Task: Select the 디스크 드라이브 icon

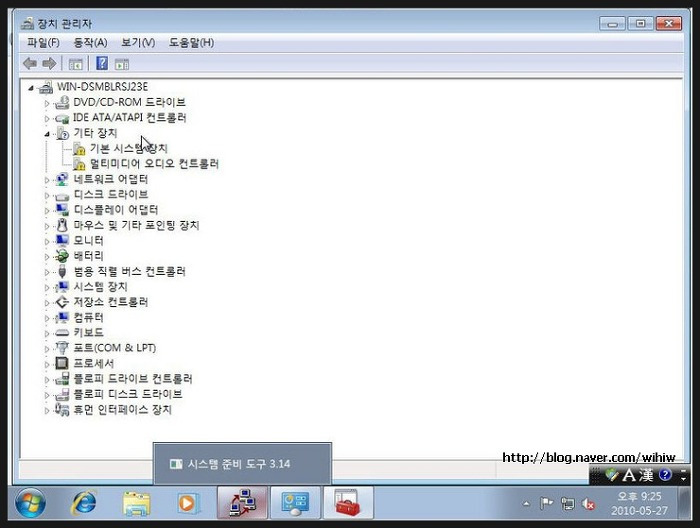Action: point(62,195)
